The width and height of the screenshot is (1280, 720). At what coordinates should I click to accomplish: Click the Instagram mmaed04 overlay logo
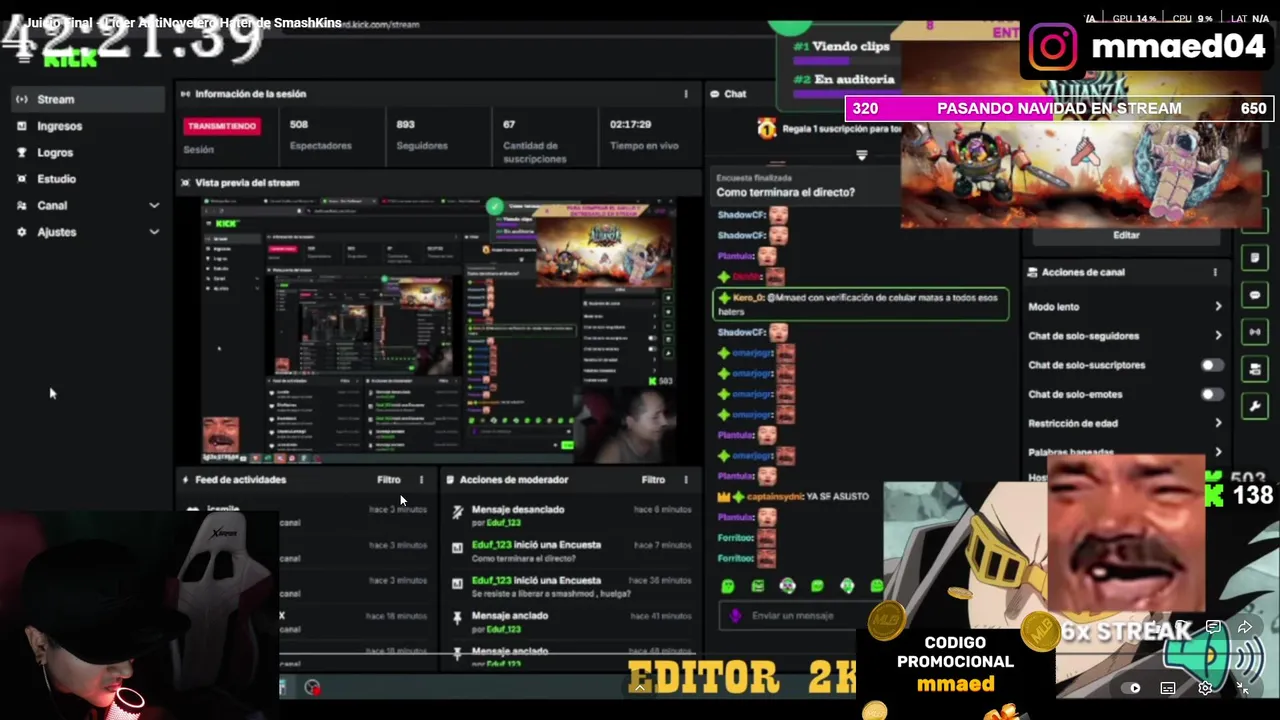(x=1052, y=47)
